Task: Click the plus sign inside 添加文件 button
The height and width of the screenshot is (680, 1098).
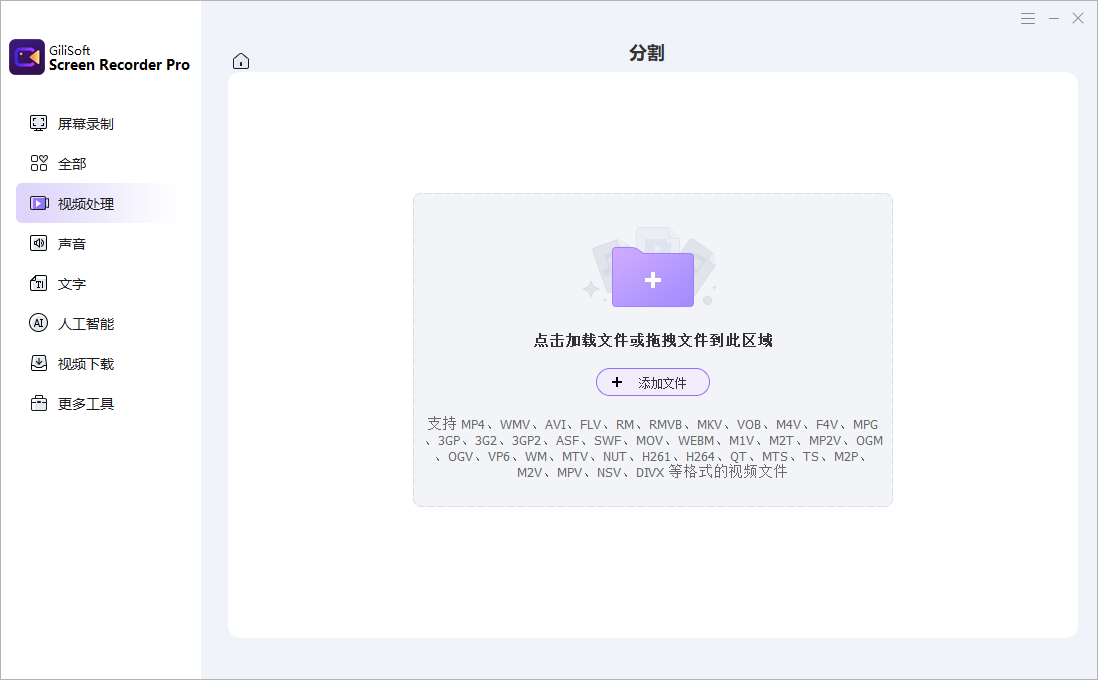Action: click(x=617, y=382)
